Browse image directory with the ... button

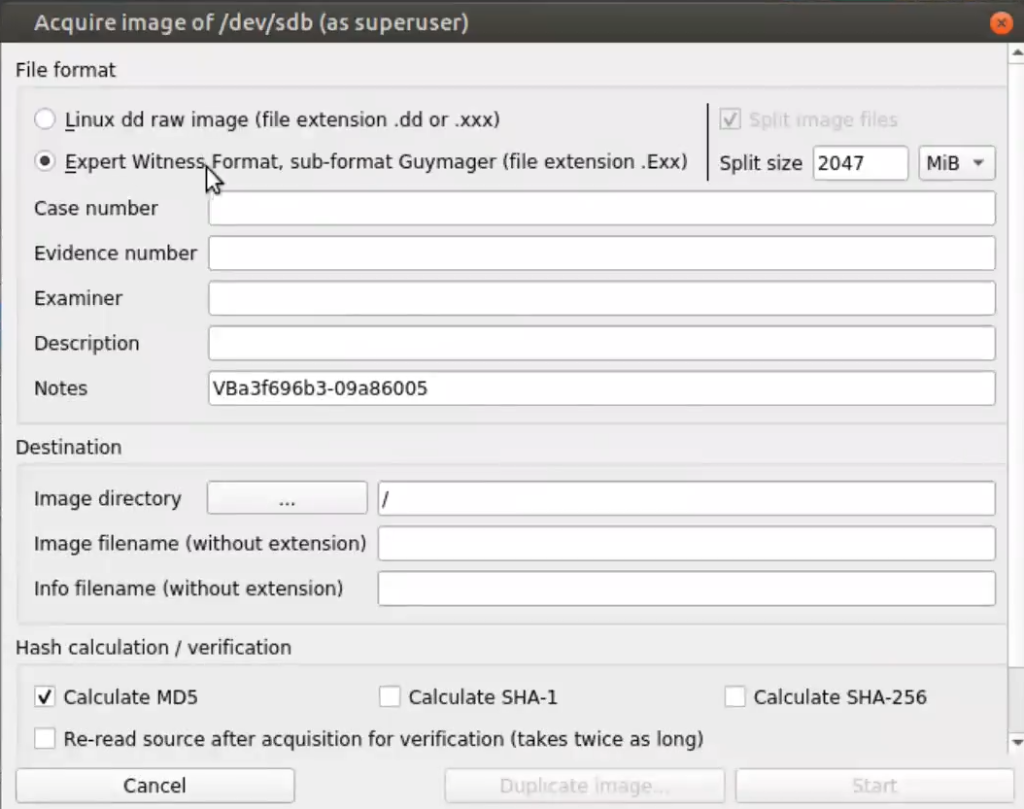(x=287, y=499)
